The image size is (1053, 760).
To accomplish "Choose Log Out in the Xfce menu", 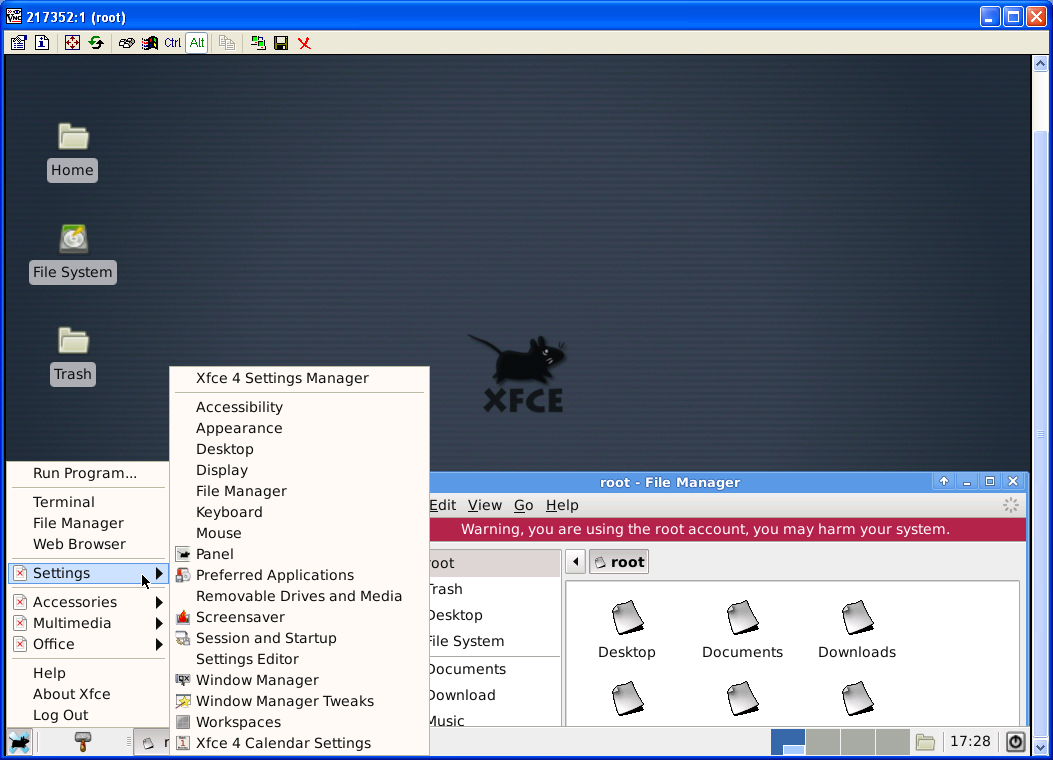I will [x=60, y=715].
